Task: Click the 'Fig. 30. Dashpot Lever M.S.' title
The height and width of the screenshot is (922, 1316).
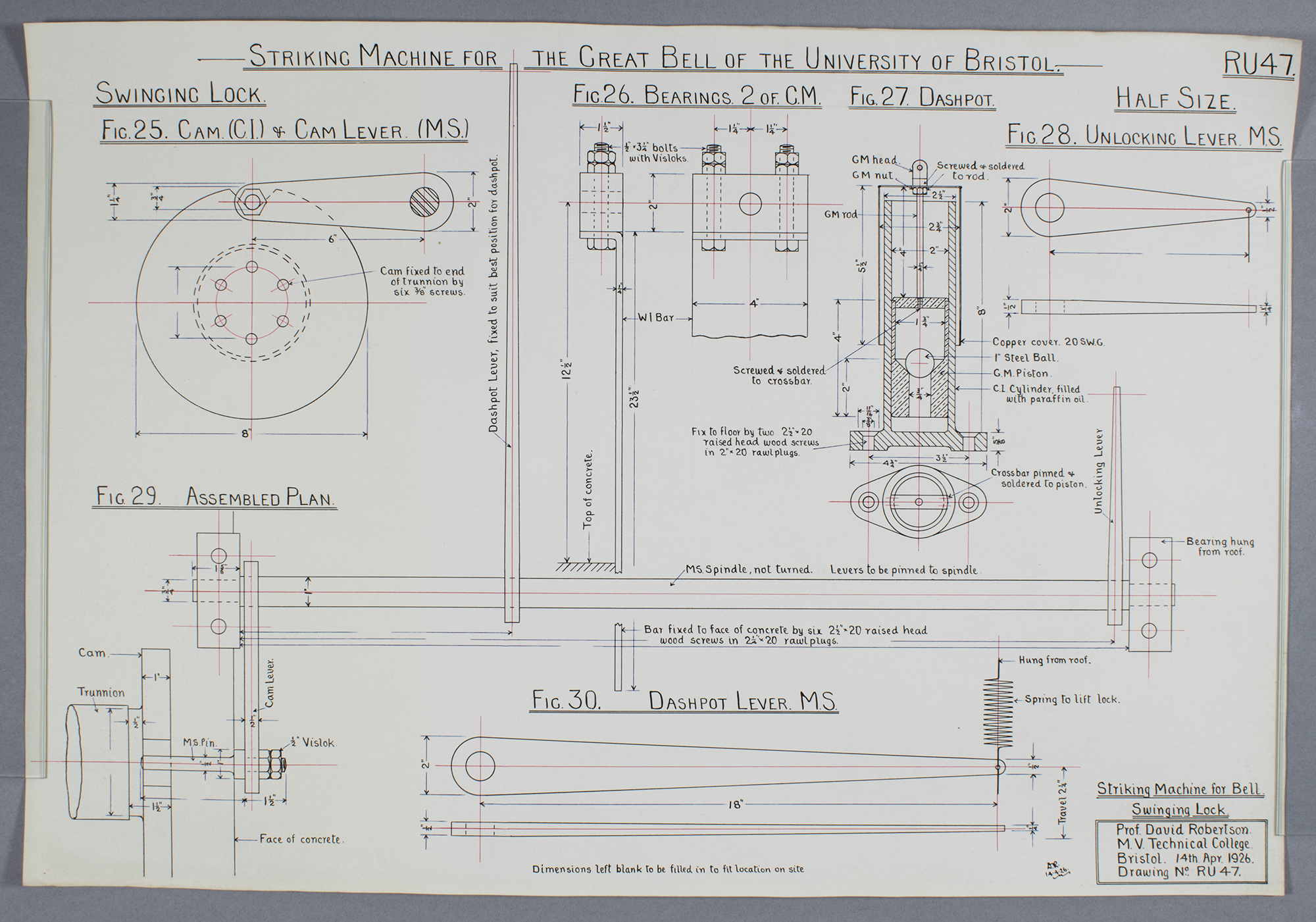Action: tap(684, 701)
